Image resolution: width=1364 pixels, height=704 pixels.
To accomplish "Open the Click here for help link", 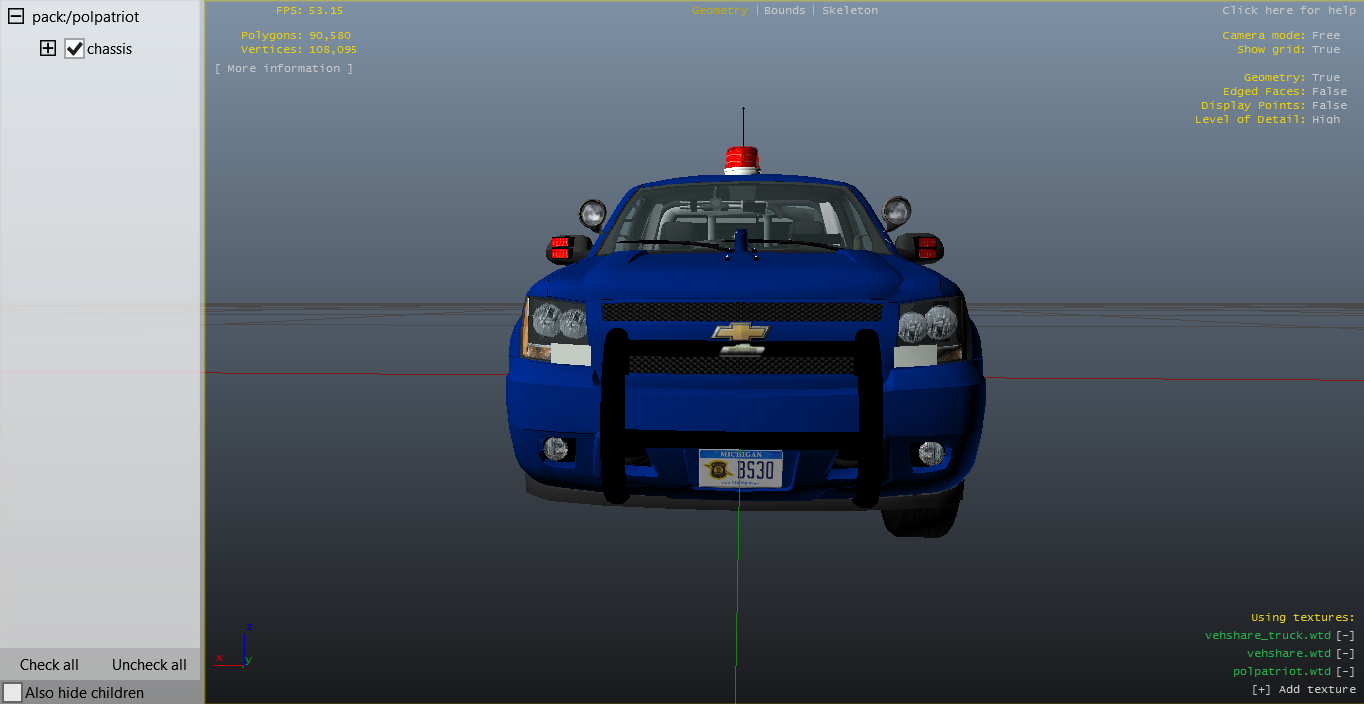I will click(x=1288, y=10).
